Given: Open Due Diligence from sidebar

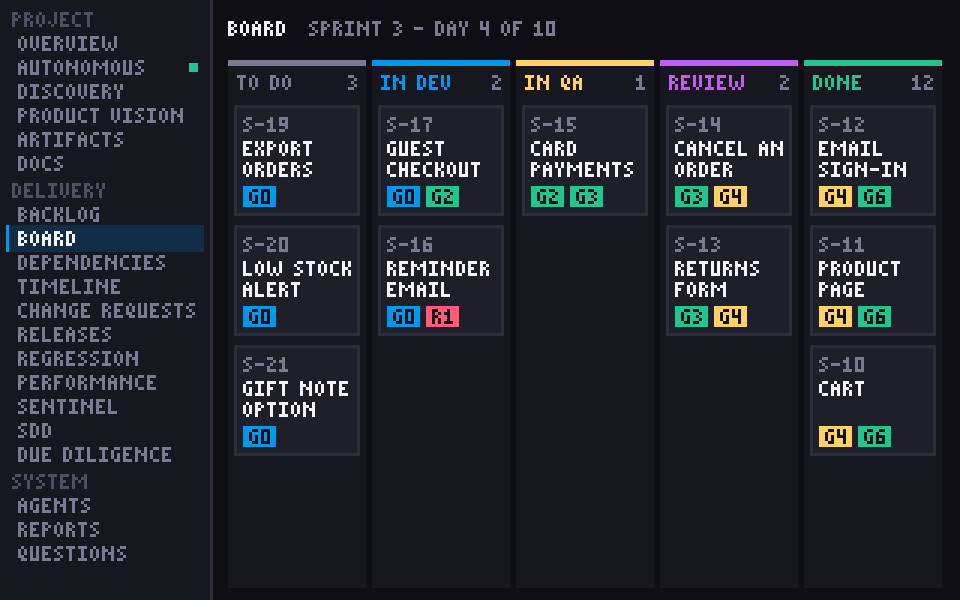Looking at the screenshot, I should click(x=94, y=454).
